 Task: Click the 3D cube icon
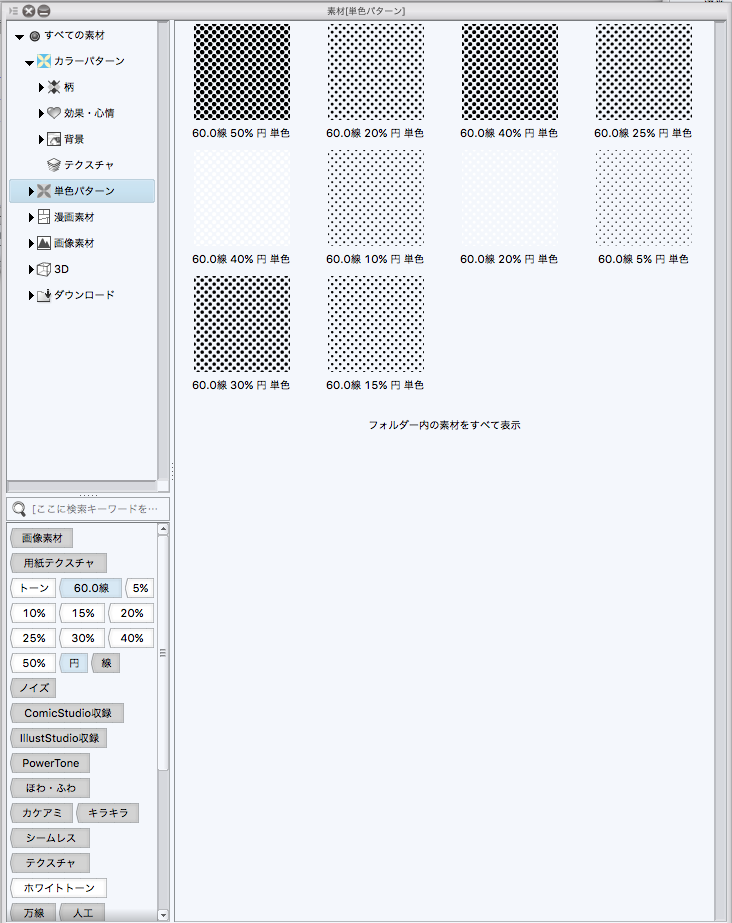44,269
